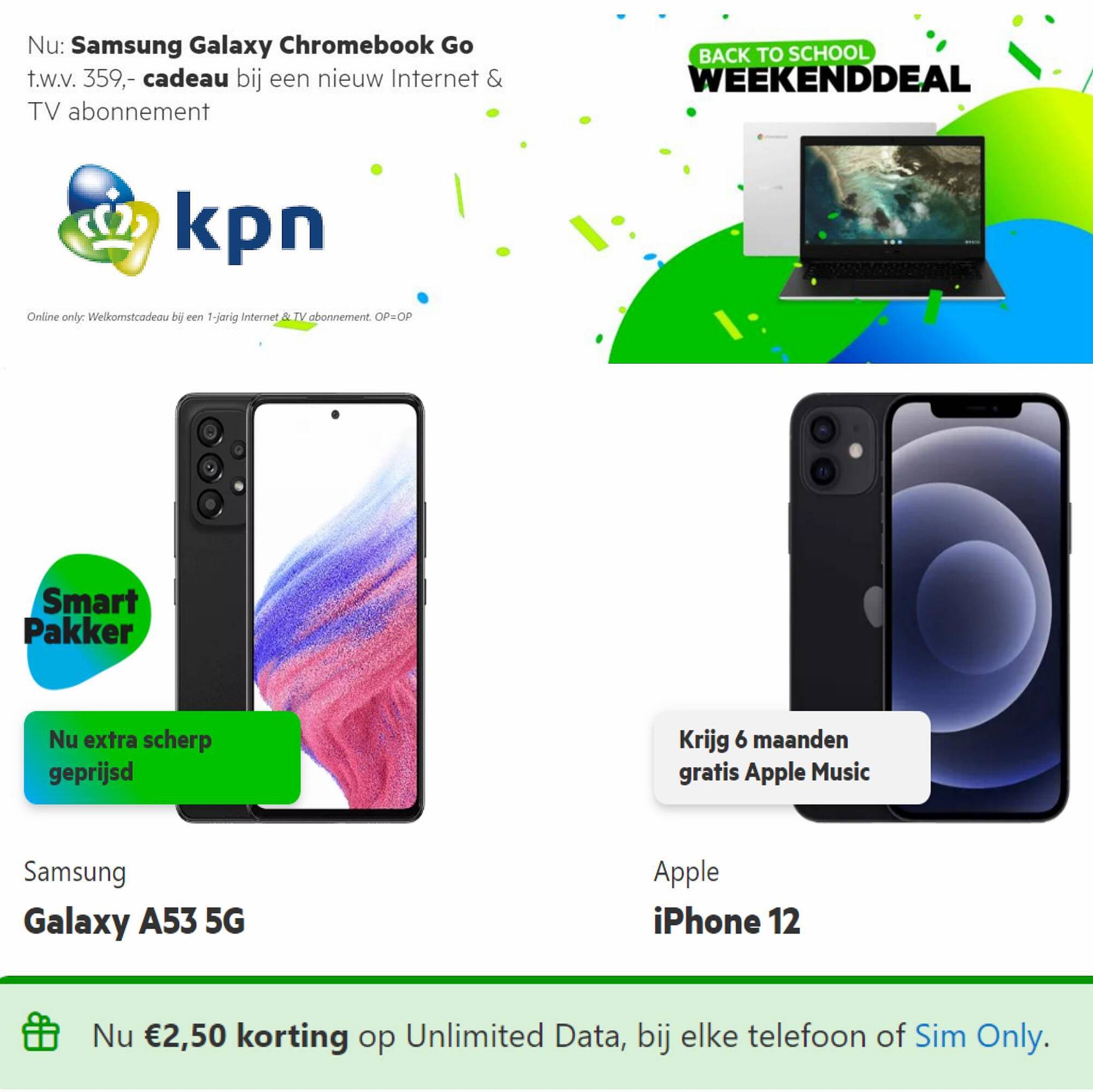The image size is (1093, 1092).
Task: Open the Sim Only link
Action: pyautogui.click(x=979, y=1036)
